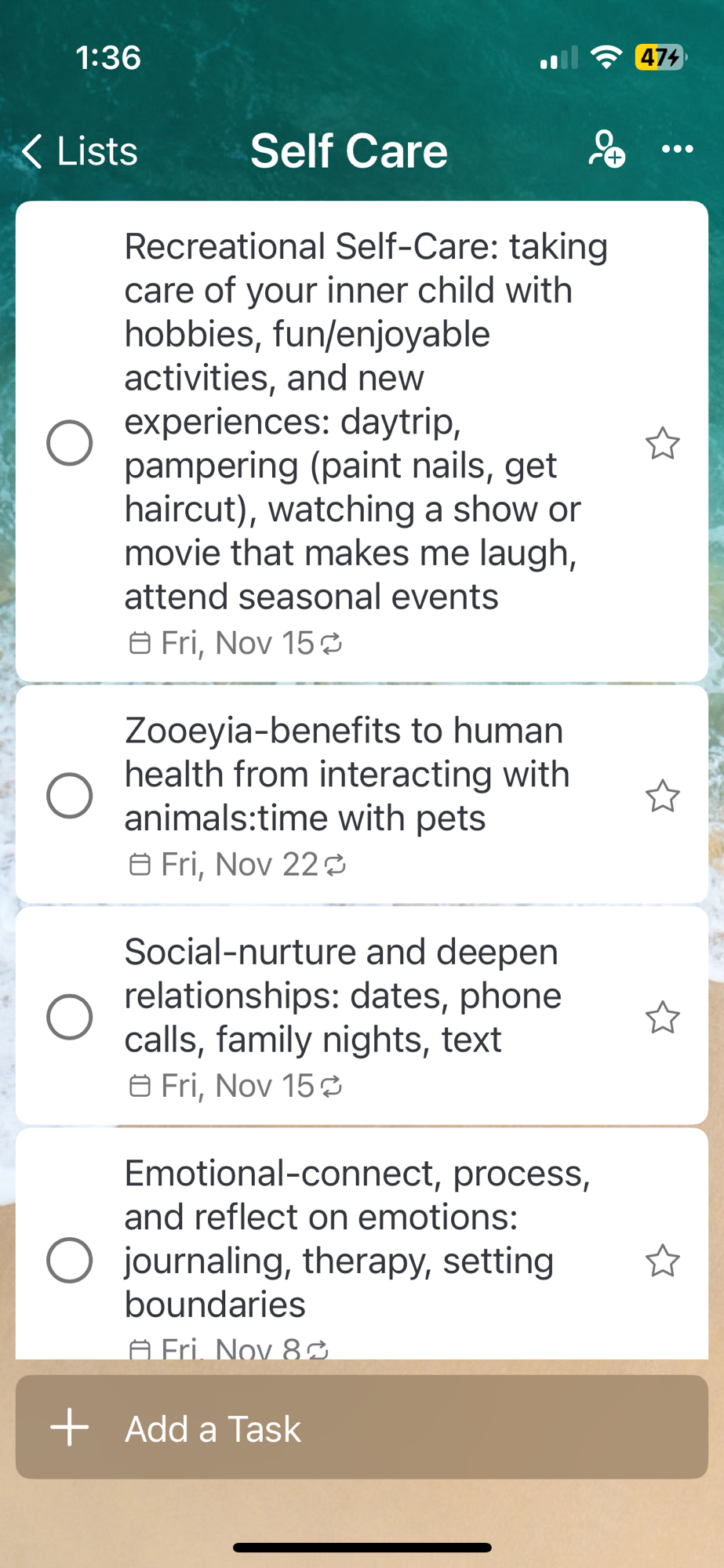The width and height of the screenshot is (724, 1568).
Task: Check off the Zooeyia task
Action: coord(70,796)
